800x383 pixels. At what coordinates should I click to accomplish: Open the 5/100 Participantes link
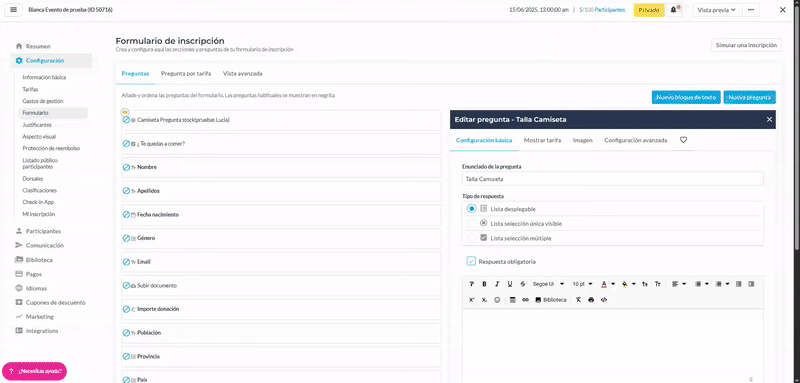tap(602, 10)
